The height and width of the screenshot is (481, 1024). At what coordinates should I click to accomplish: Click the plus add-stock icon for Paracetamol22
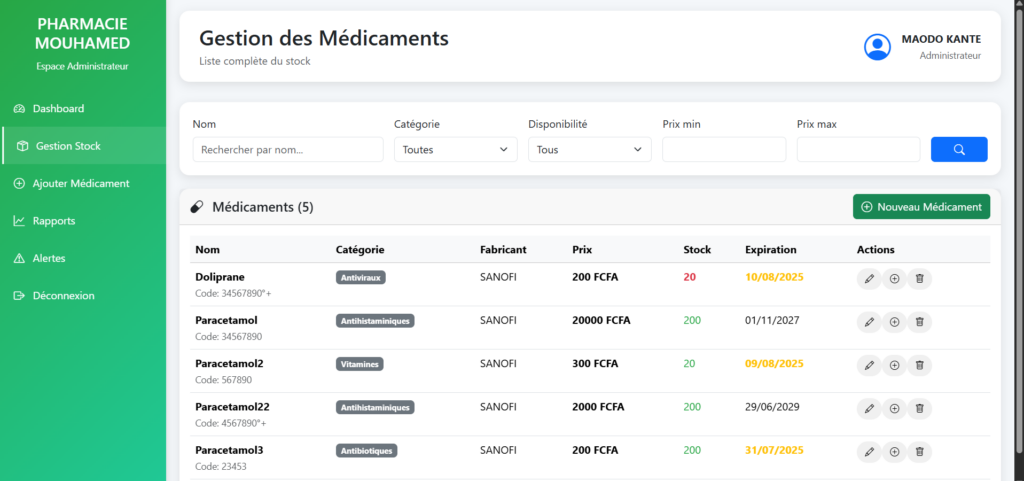(x=894, y=408)
